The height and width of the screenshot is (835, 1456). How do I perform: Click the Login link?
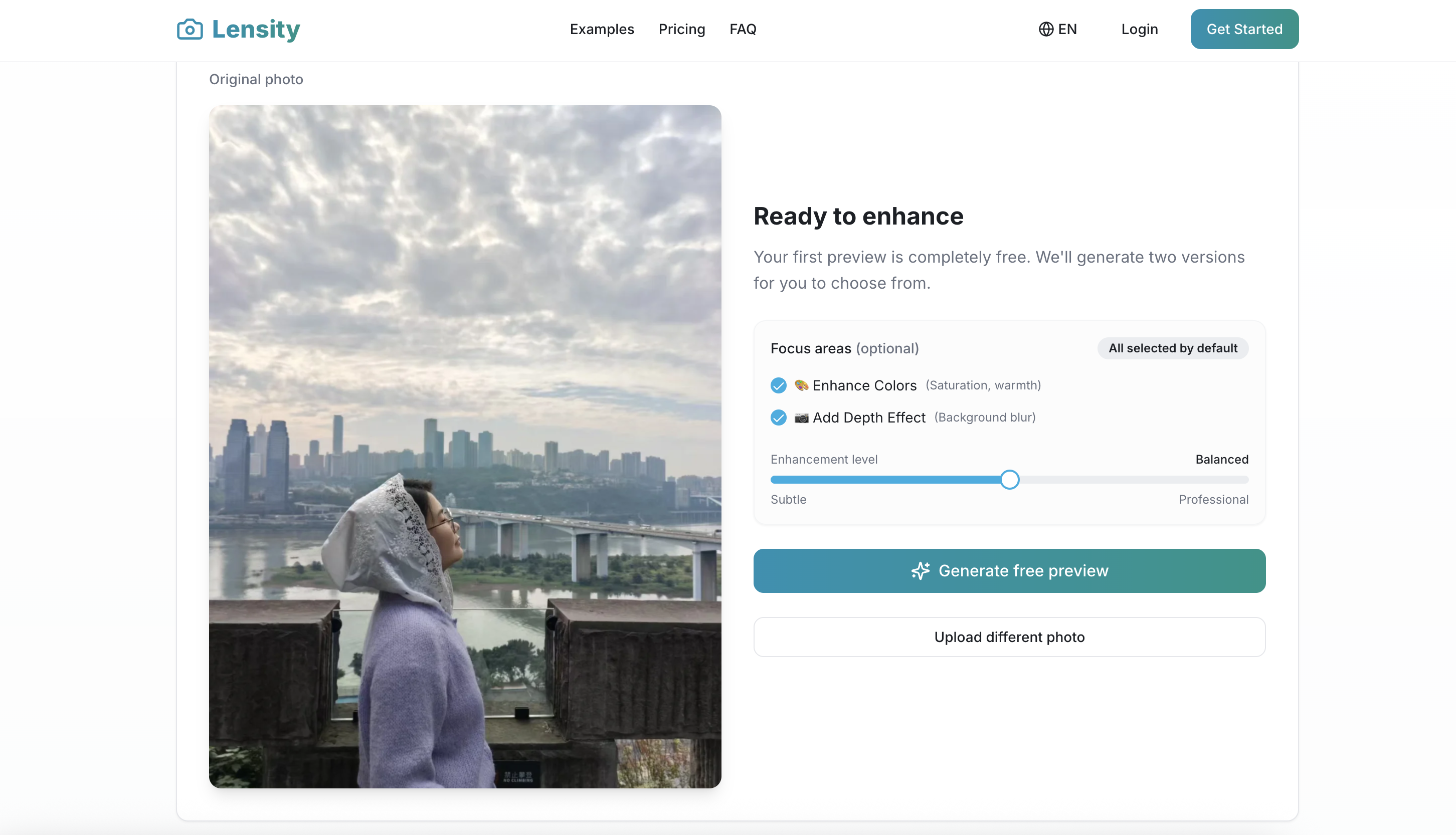1139,29
